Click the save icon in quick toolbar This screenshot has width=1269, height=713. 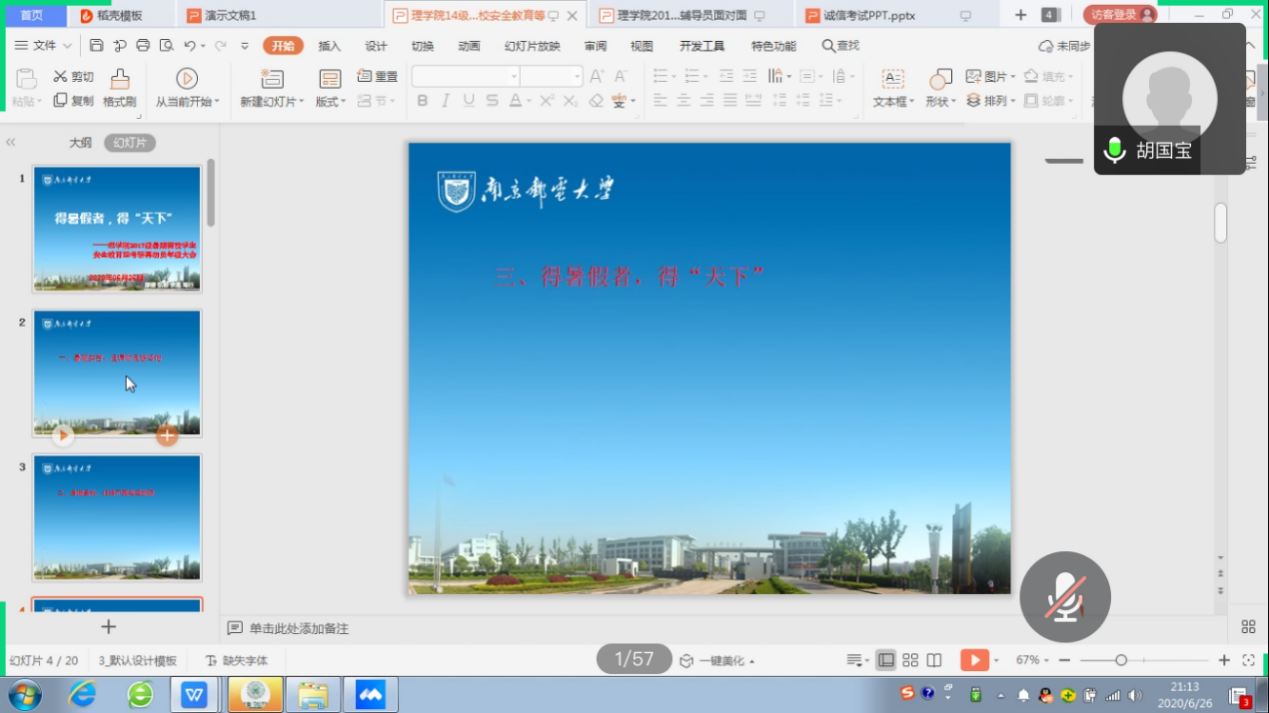[96, 46]
